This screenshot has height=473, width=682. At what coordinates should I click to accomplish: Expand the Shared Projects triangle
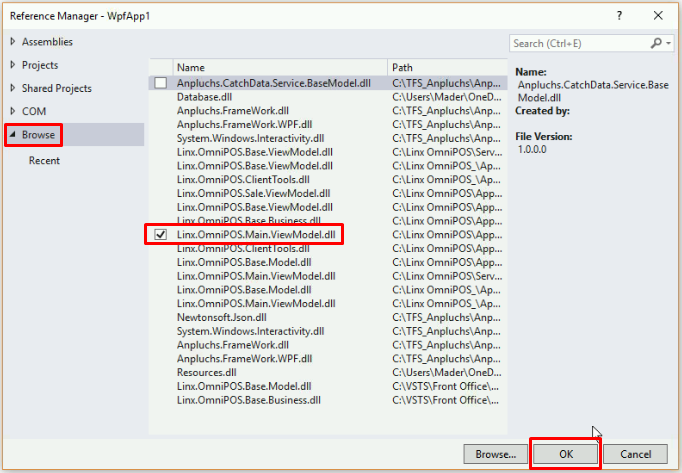pyautogui.click(x=13, y=88)
